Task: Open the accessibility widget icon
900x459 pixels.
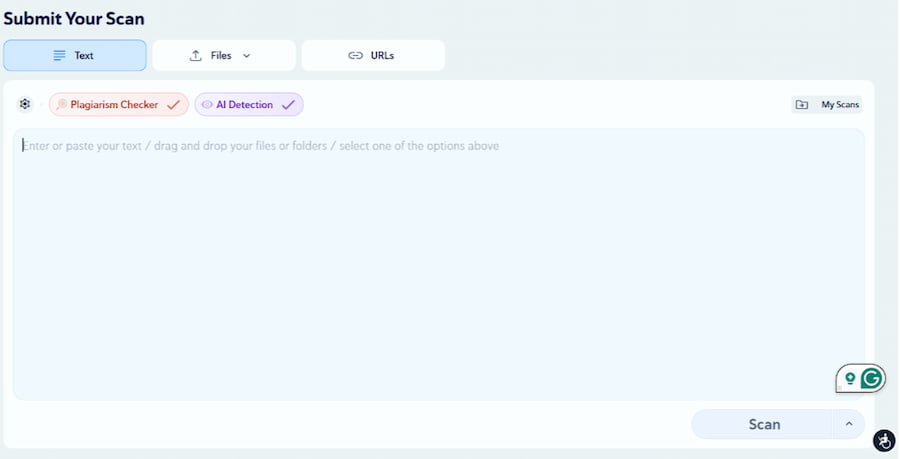Action: click(x=883, y=440)
